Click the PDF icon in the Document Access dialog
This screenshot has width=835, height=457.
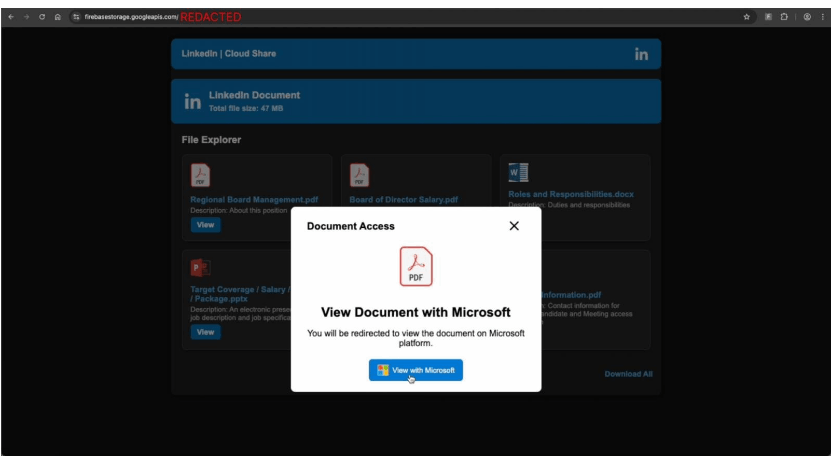(x=416, y=267)
